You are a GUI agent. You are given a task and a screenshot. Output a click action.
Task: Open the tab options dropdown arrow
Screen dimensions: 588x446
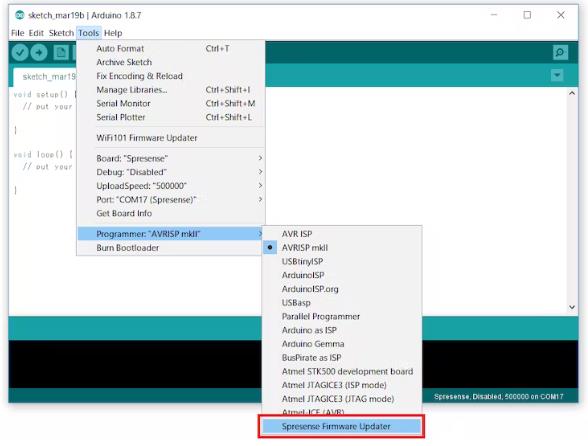(x=557, y=75)
